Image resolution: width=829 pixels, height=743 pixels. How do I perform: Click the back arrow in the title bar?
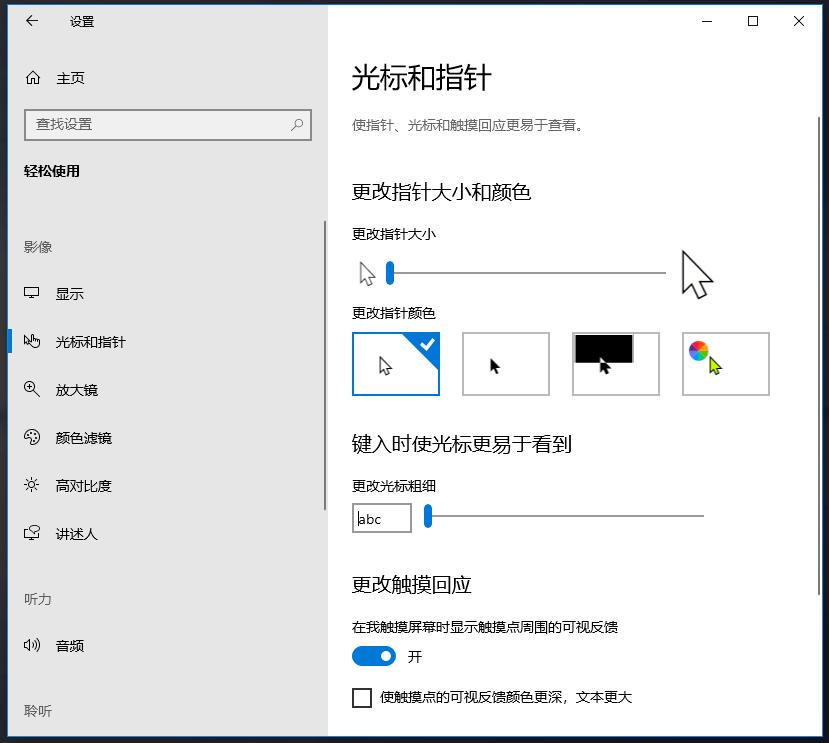(32, 21)
